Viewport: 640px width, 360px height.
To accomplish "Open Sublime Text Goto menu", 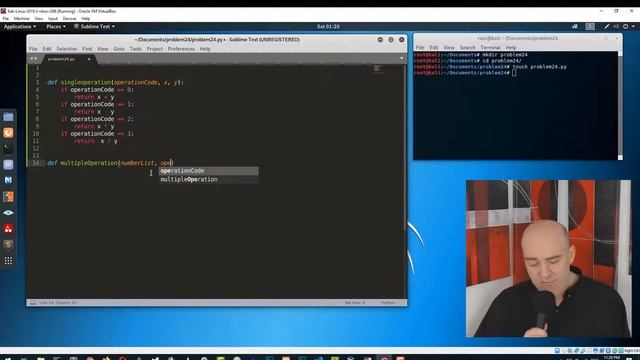I will [x=119, y=49].
